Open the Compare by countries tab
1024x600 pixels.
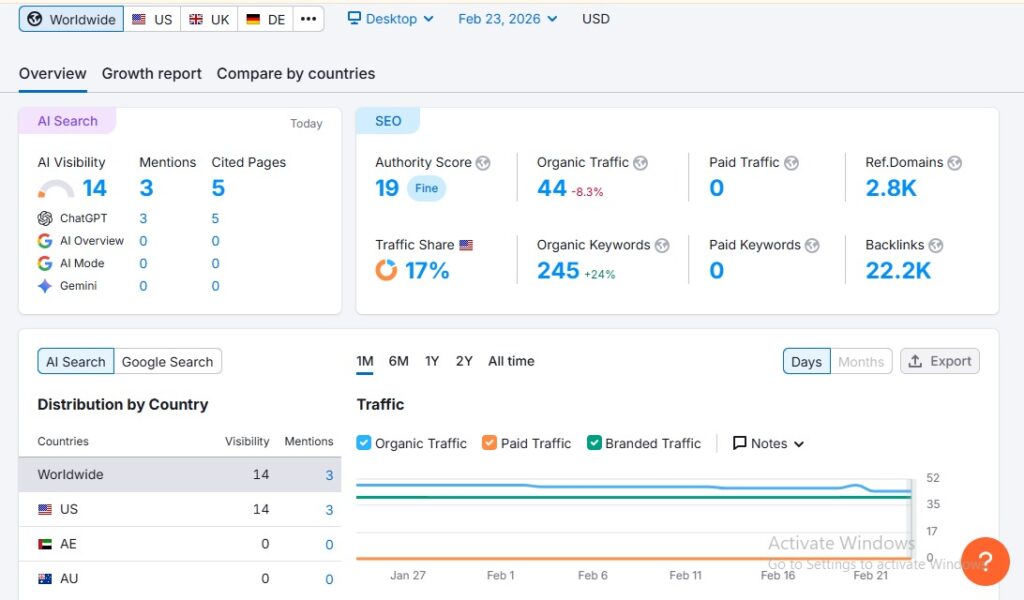point(296,74)
